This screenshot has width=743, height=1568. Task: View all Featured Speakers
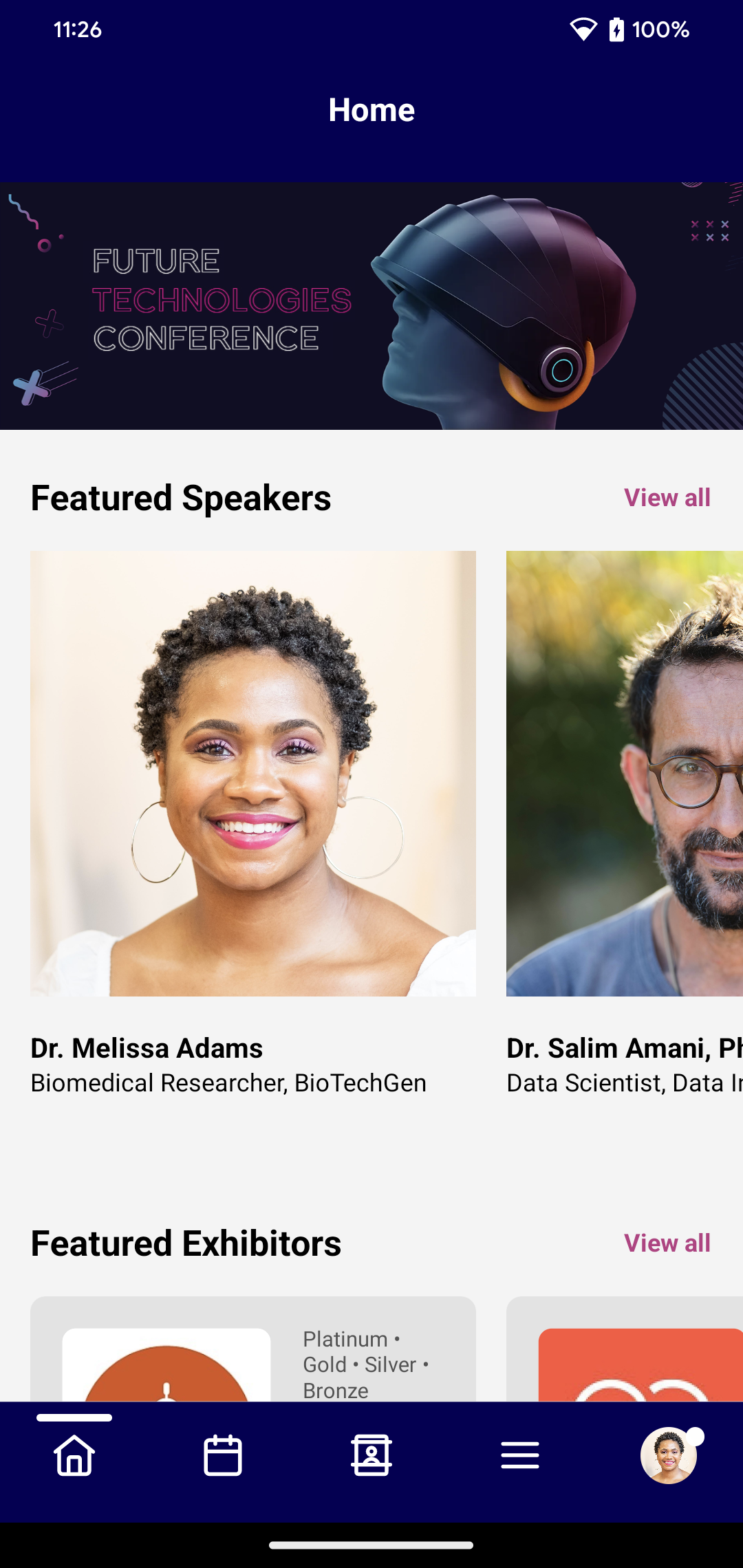click(x=667, y=498)
